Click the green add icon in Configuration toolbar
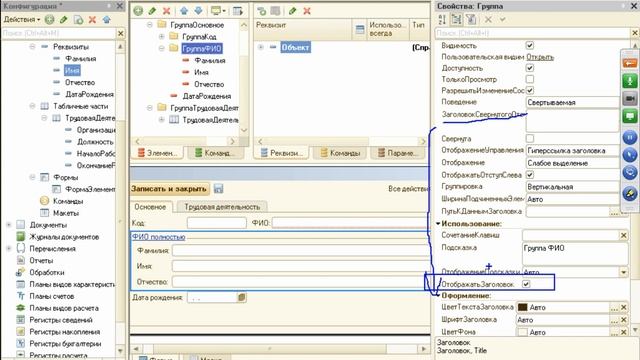Viewport: 640px width, 360px height. click(49, 19)
